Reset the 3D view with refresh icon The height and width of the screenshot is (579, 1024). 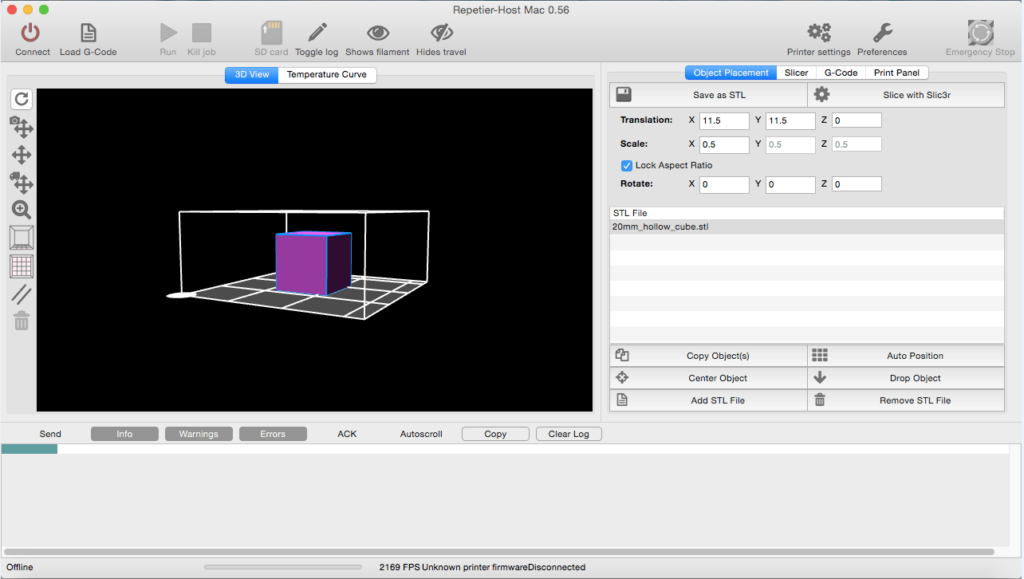tap(22, 99)
